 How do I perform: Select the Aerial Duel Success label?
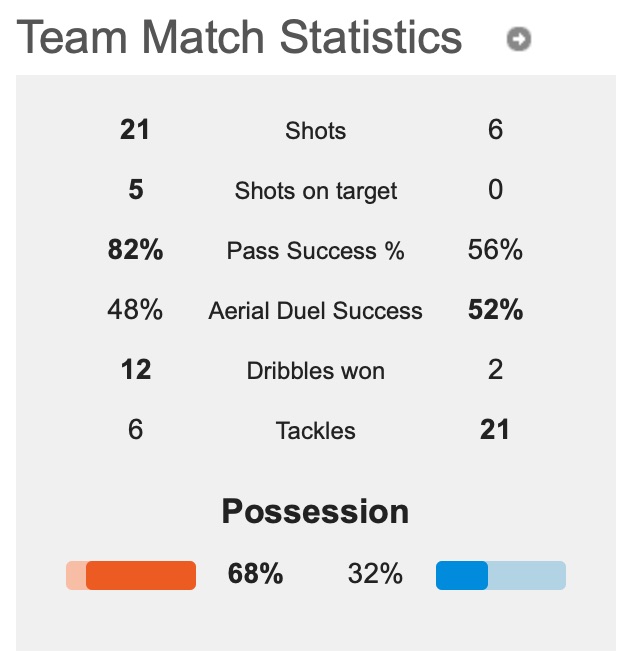click(x=315, y=311)
